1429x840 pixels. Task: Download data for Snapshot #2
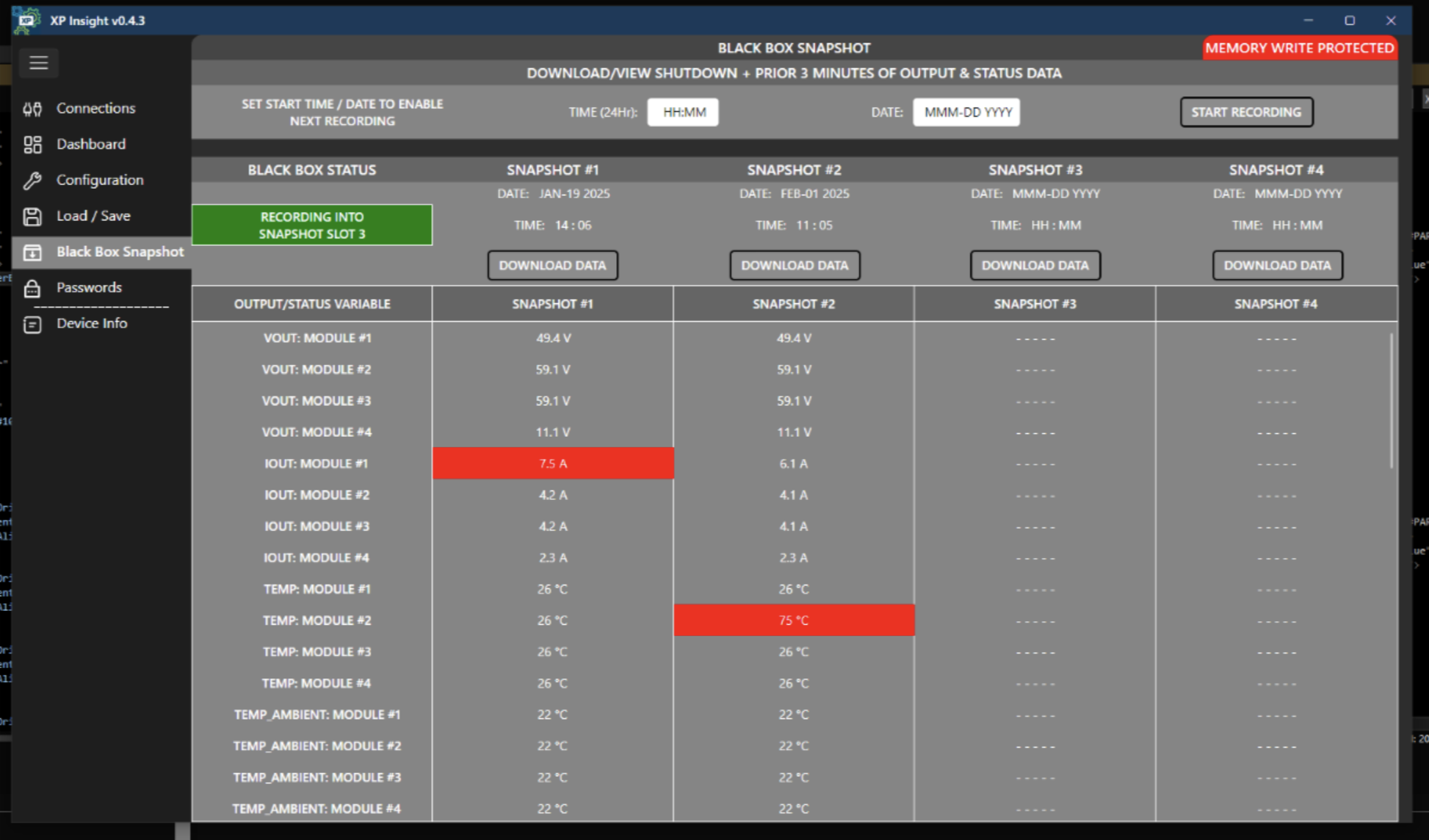click(794, 266)
